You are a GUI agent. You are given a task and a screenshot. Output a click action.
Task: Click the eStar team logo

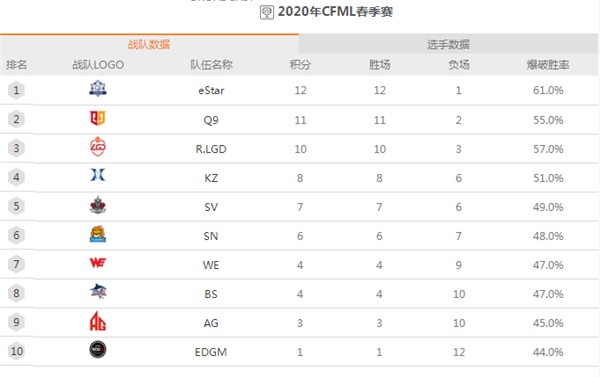(98, 88)
